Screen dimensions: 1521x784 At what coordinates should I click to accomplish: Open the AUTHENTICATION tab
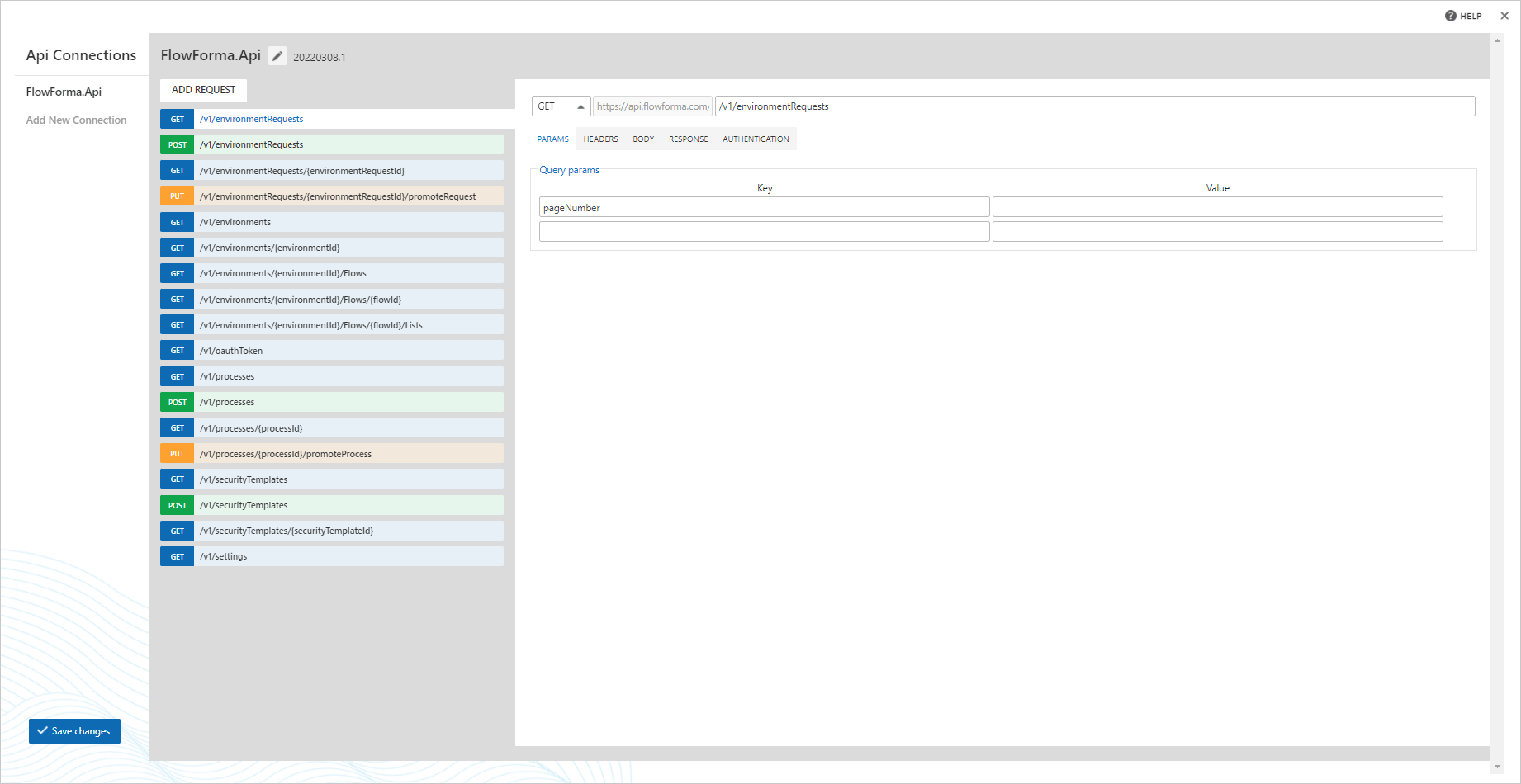[x=756, y=139]
